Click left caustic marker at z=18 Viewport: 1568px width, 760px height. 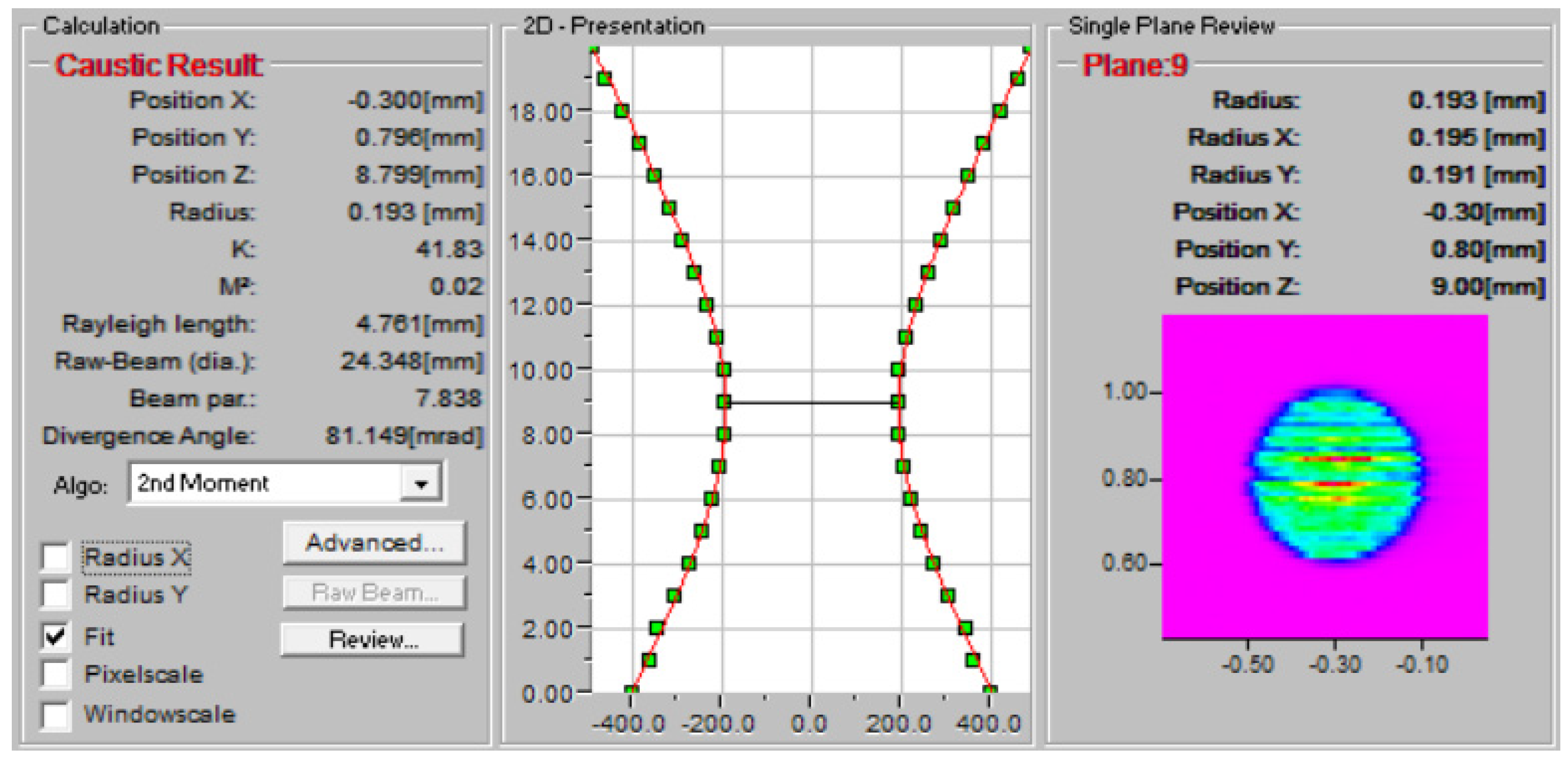(x=622, y=111)
